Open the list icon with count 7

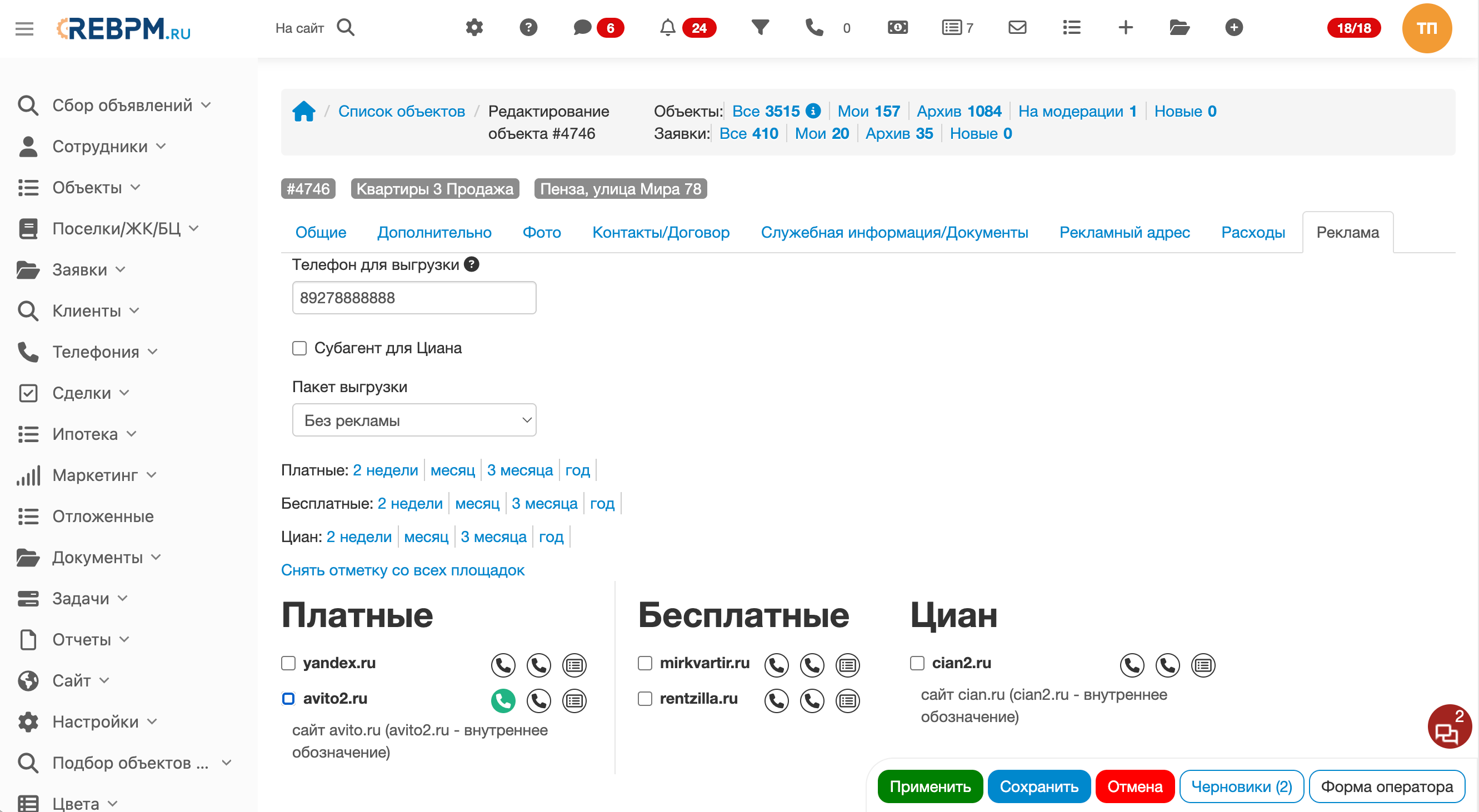[x=951, y=28]
